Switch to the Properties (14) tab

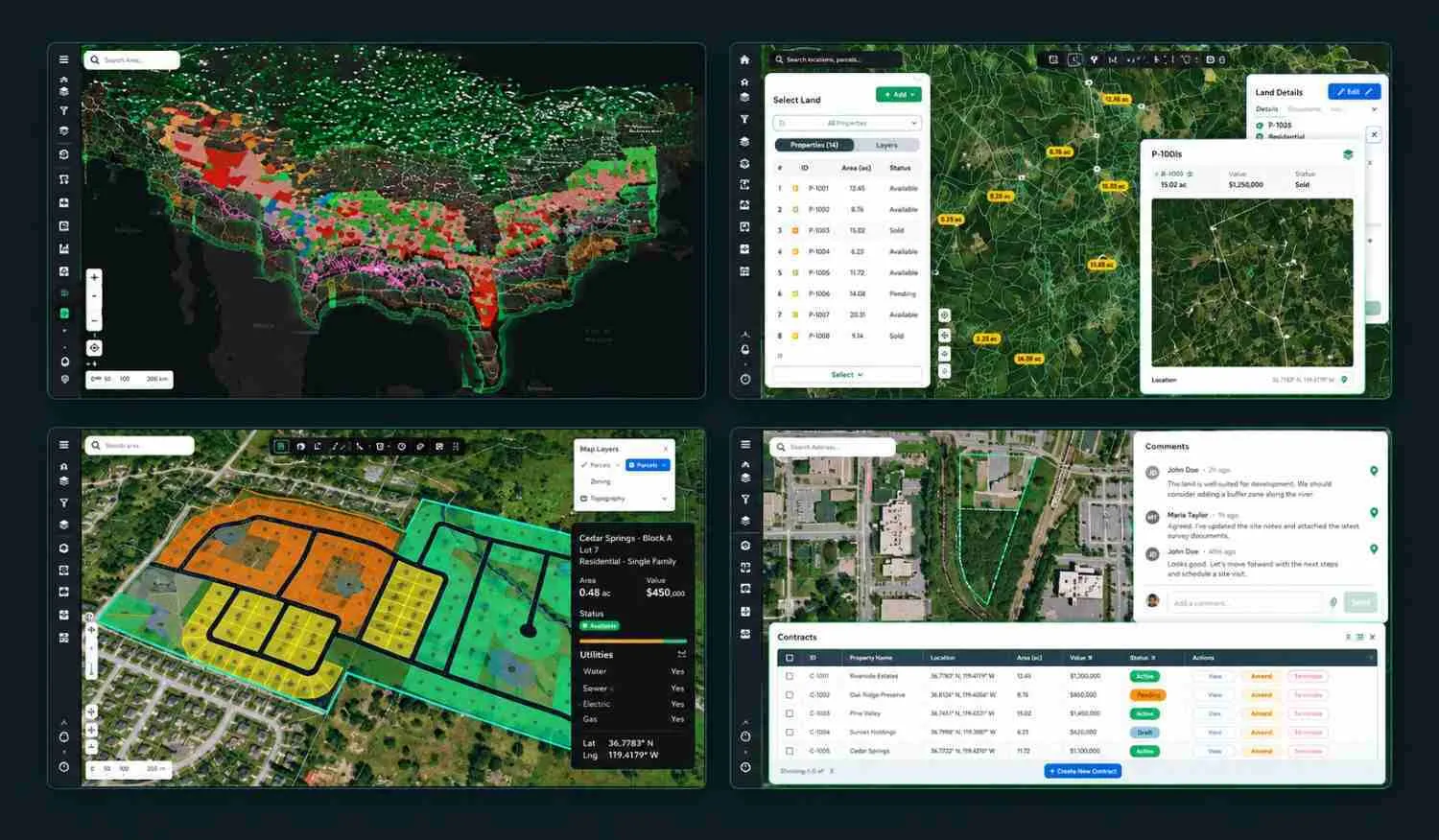pyautogui.click(x=814, y=145)
